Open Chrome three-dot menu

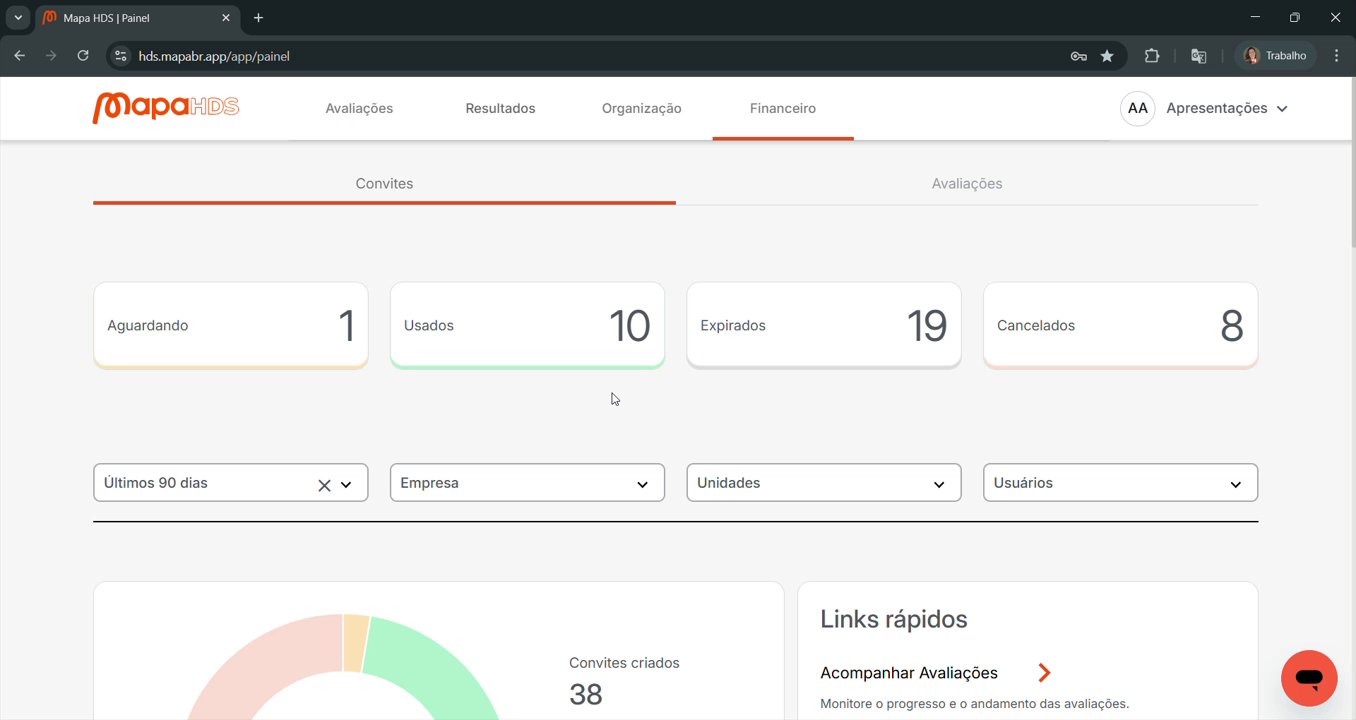coord(1337,56)
